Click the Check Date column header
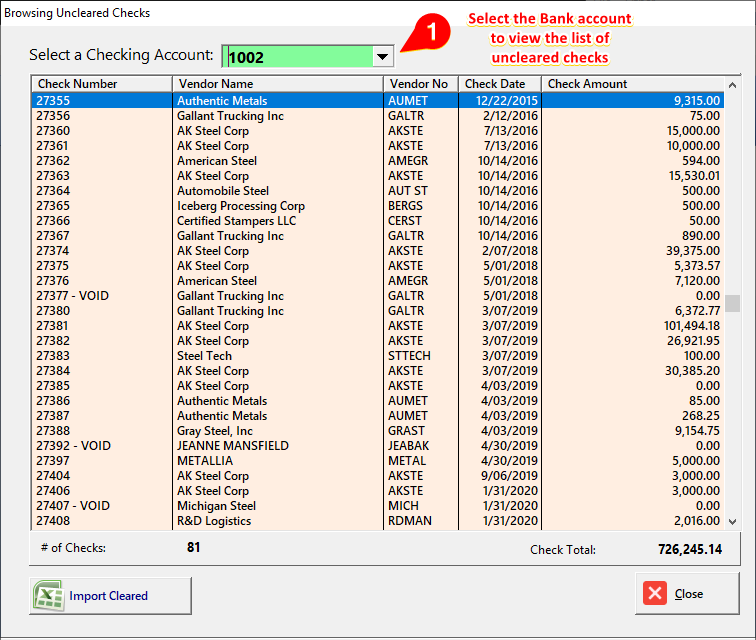The image size is (756, 640). (500, 83)
